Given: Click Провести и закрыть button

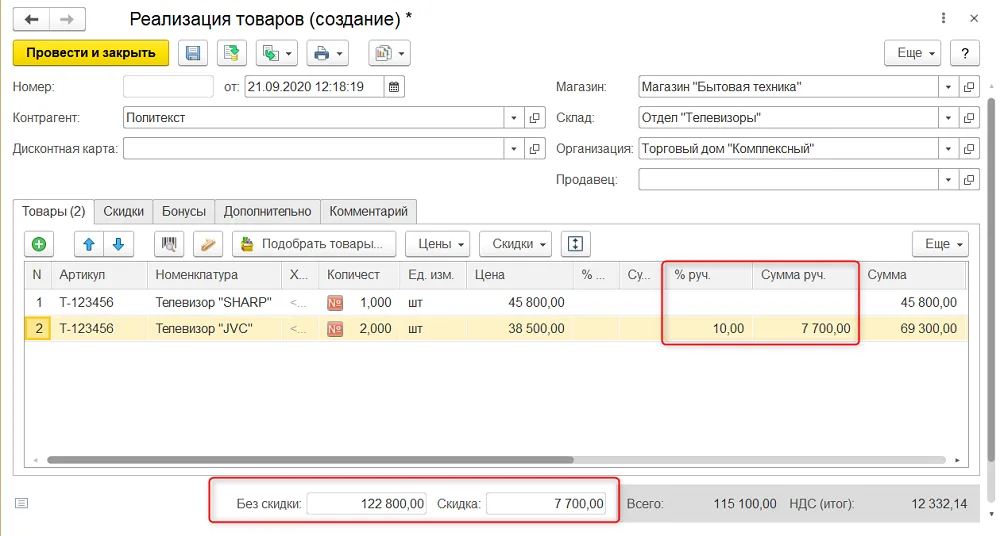Looking at the screenshot, I should [x=91, y=53].
